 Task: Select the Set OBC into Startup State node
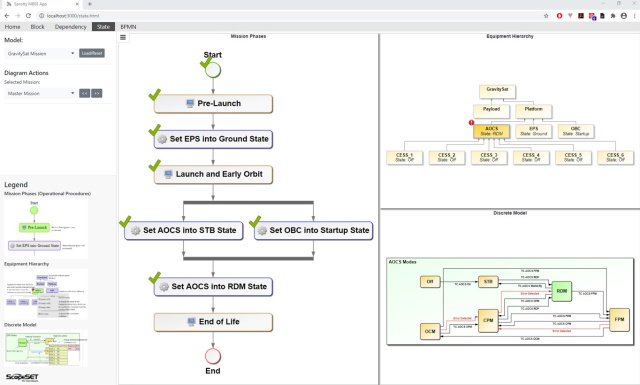click(313, 231)
